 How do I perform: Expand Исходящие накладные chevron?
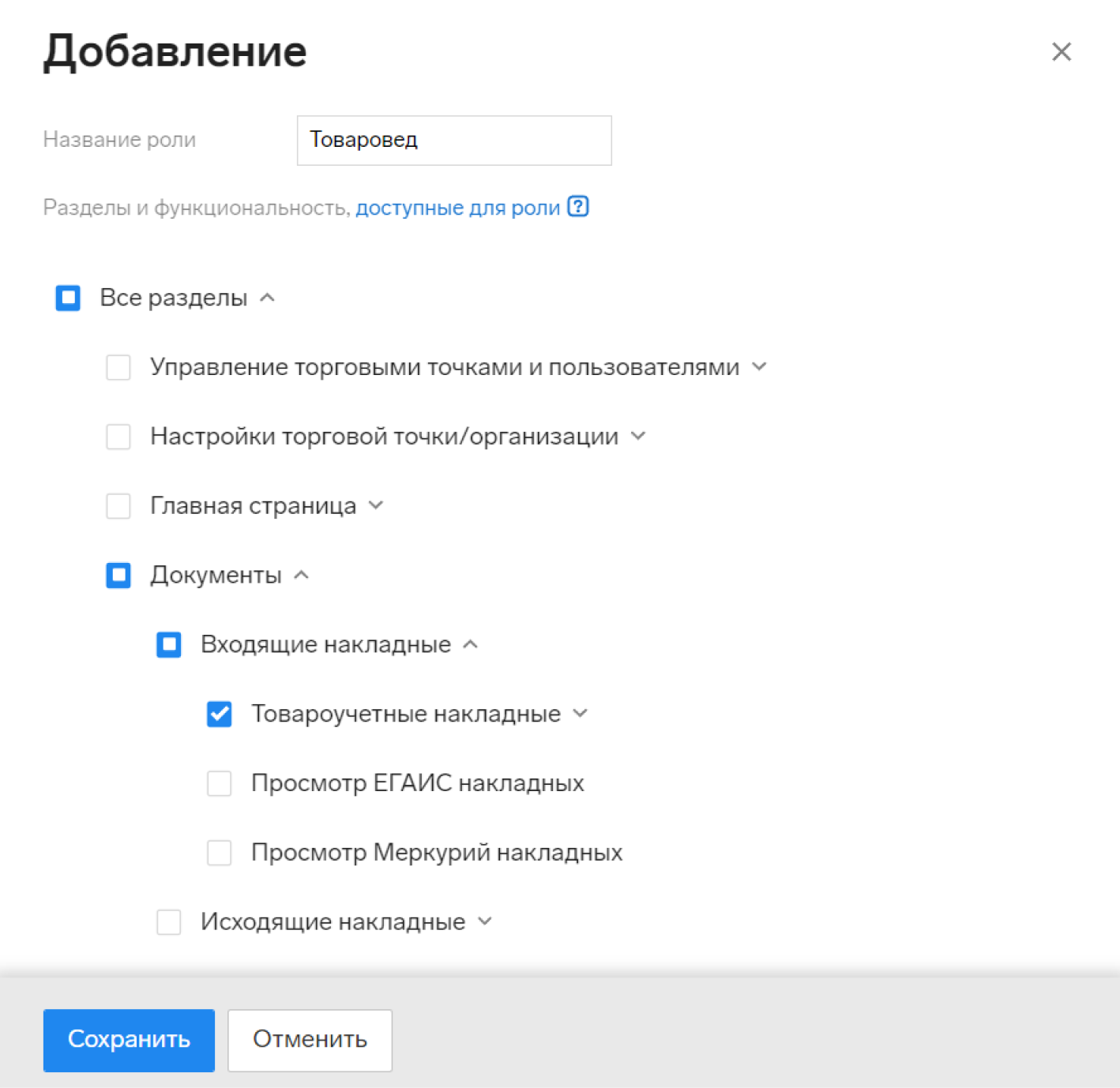point(485,921)
